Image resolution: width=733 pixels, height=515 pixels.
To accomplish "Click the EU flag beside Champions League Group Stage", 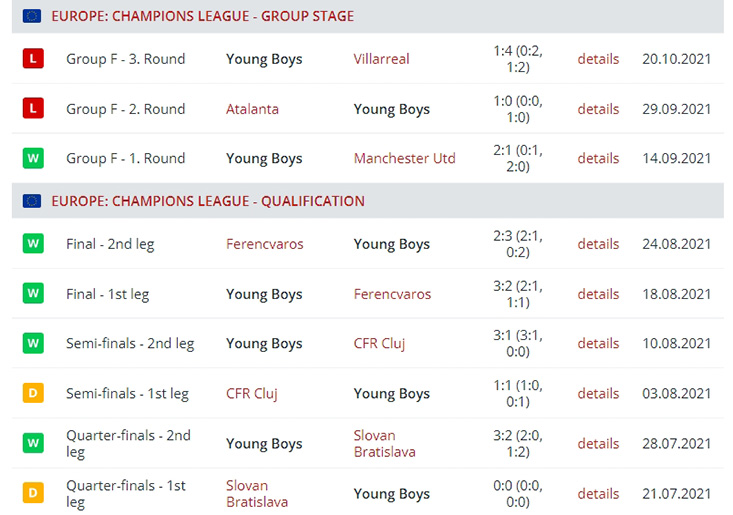I will (x=32, y=16).
